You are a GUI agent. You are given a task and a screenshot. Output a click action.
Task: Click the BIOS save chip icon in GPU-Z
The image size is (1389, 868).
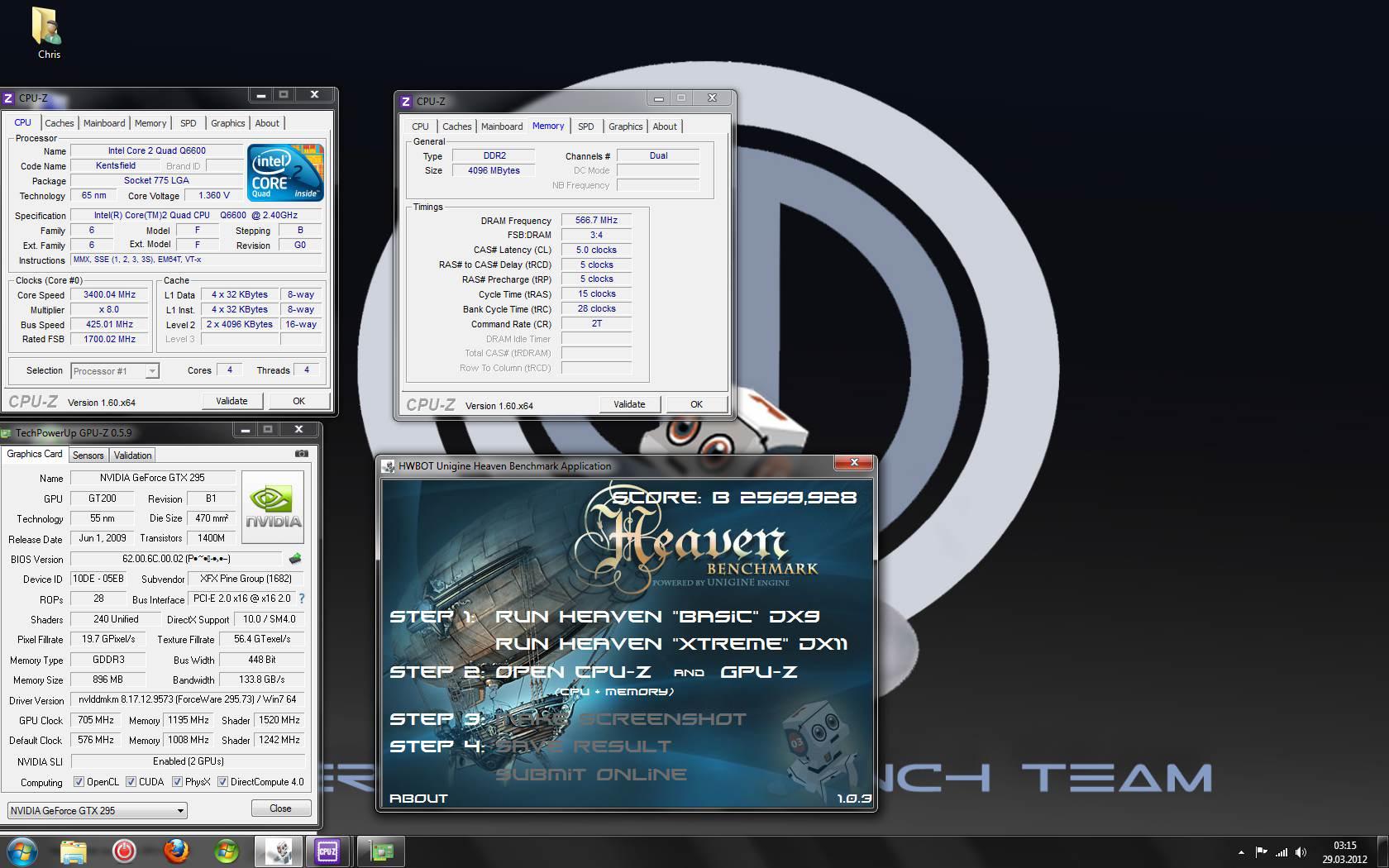[x=294, y=559]
